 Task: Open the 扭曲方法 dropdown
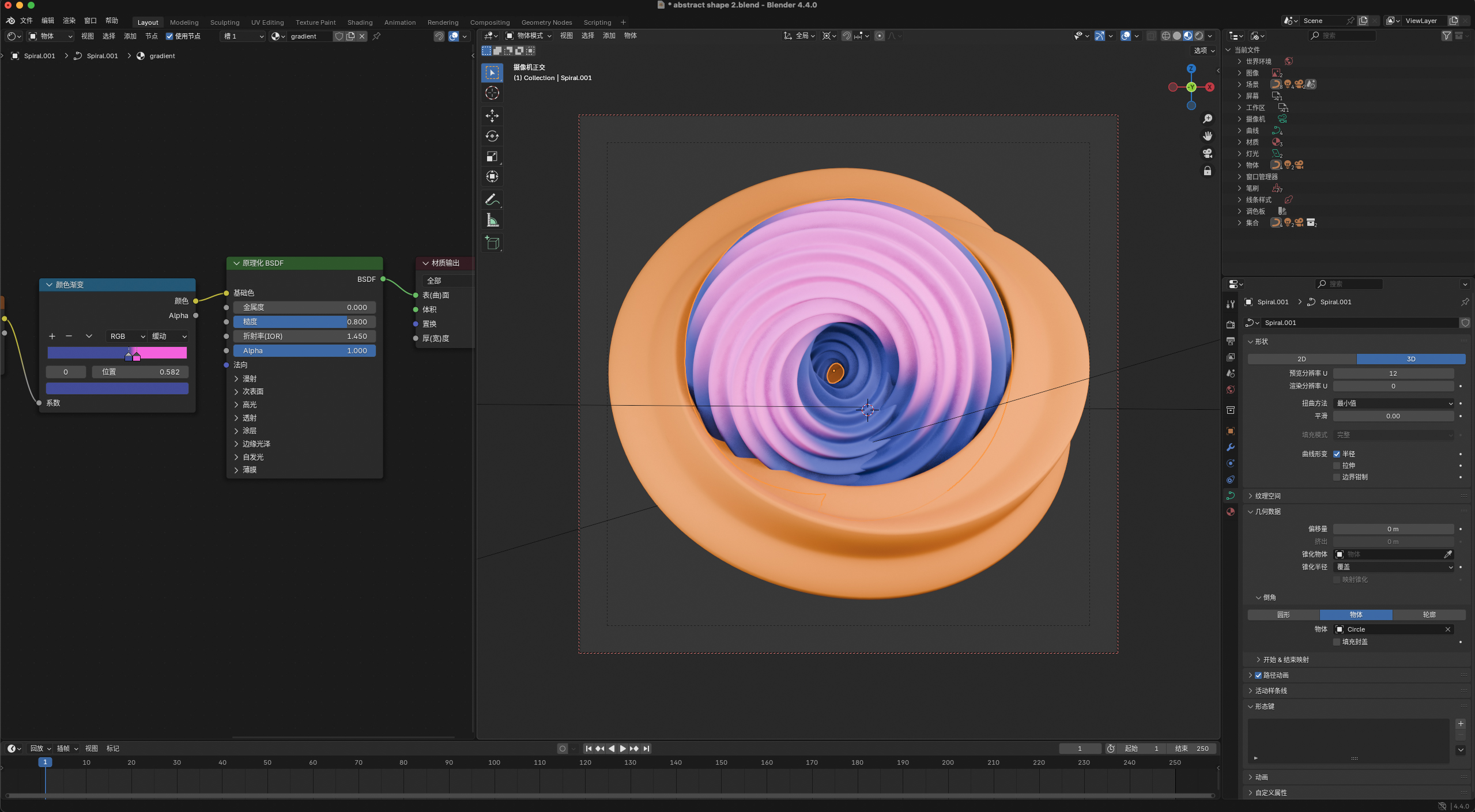point(1393,403)
